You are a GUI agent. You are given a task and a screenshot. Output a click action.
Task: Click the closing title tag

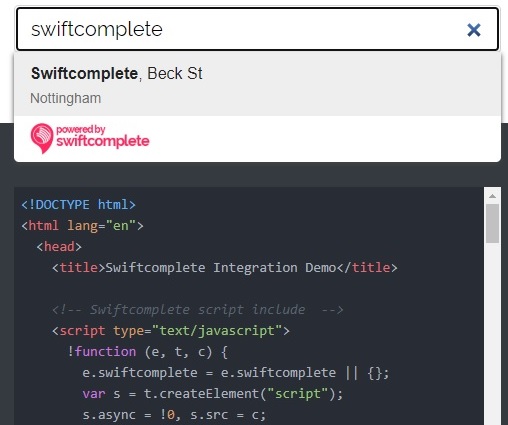pos(367,268)
